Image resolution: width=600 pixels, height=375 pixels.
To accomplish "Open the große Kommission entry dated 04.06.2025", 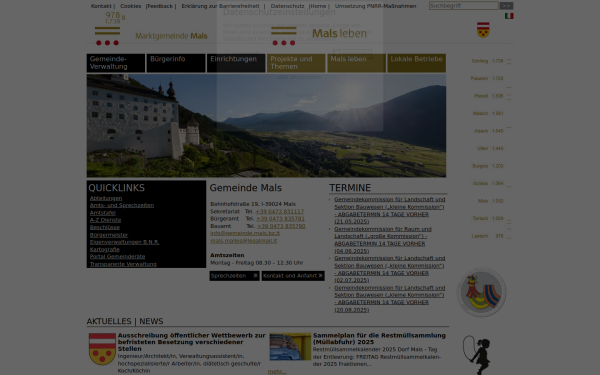I will coord(383,240).
